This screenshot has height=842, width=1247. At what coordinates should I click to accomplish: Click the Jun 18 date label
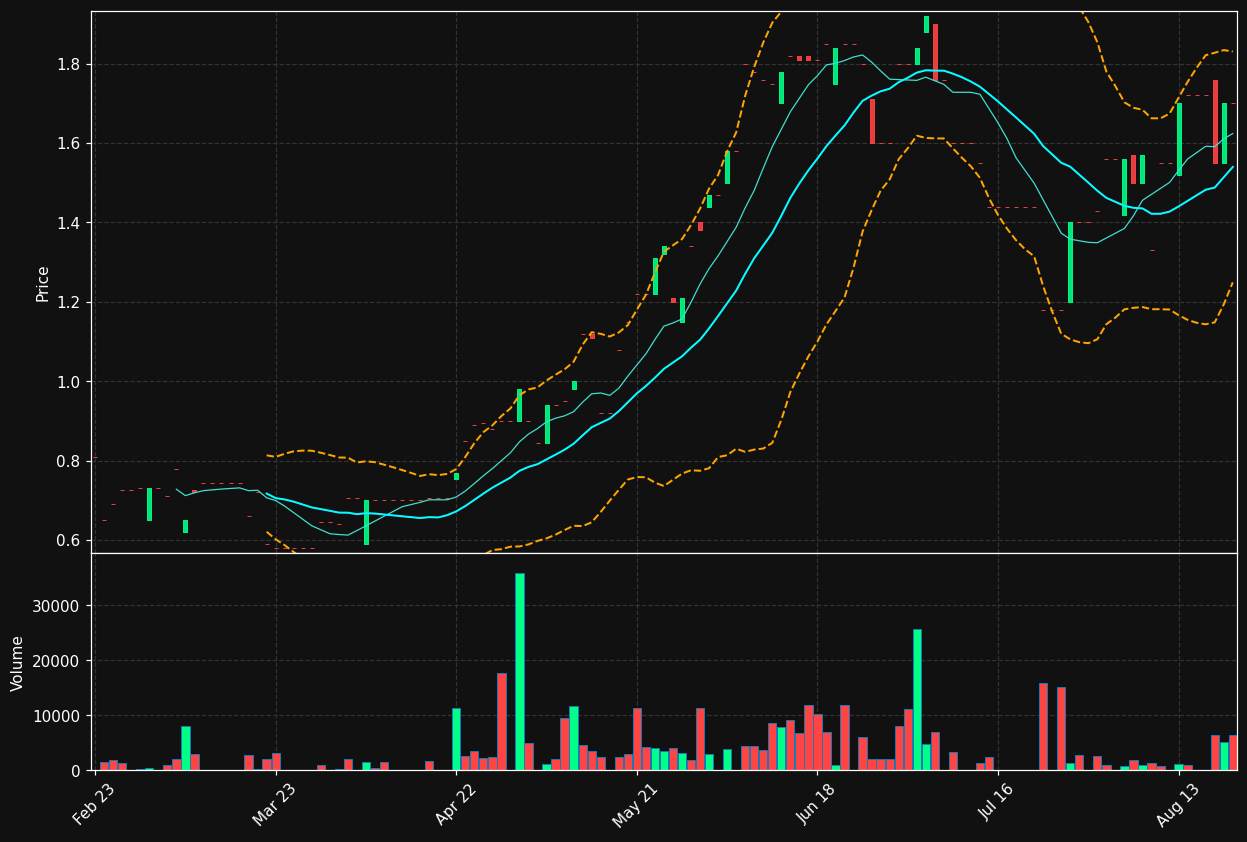pyautogui.click(x=816, y=805)
